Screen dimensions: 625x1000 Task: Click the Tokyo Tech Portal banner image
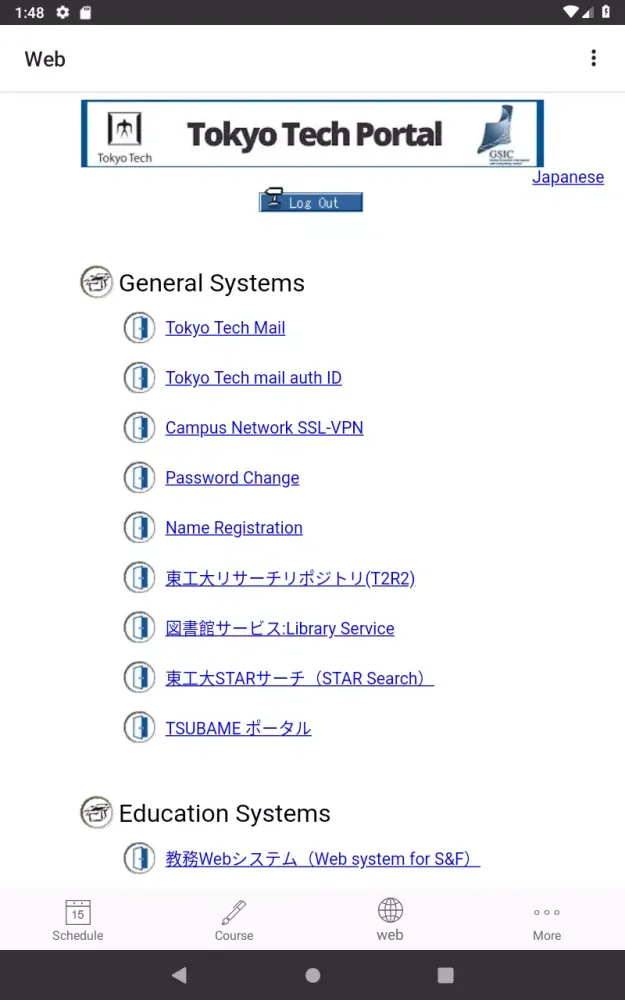pos(312,133)
